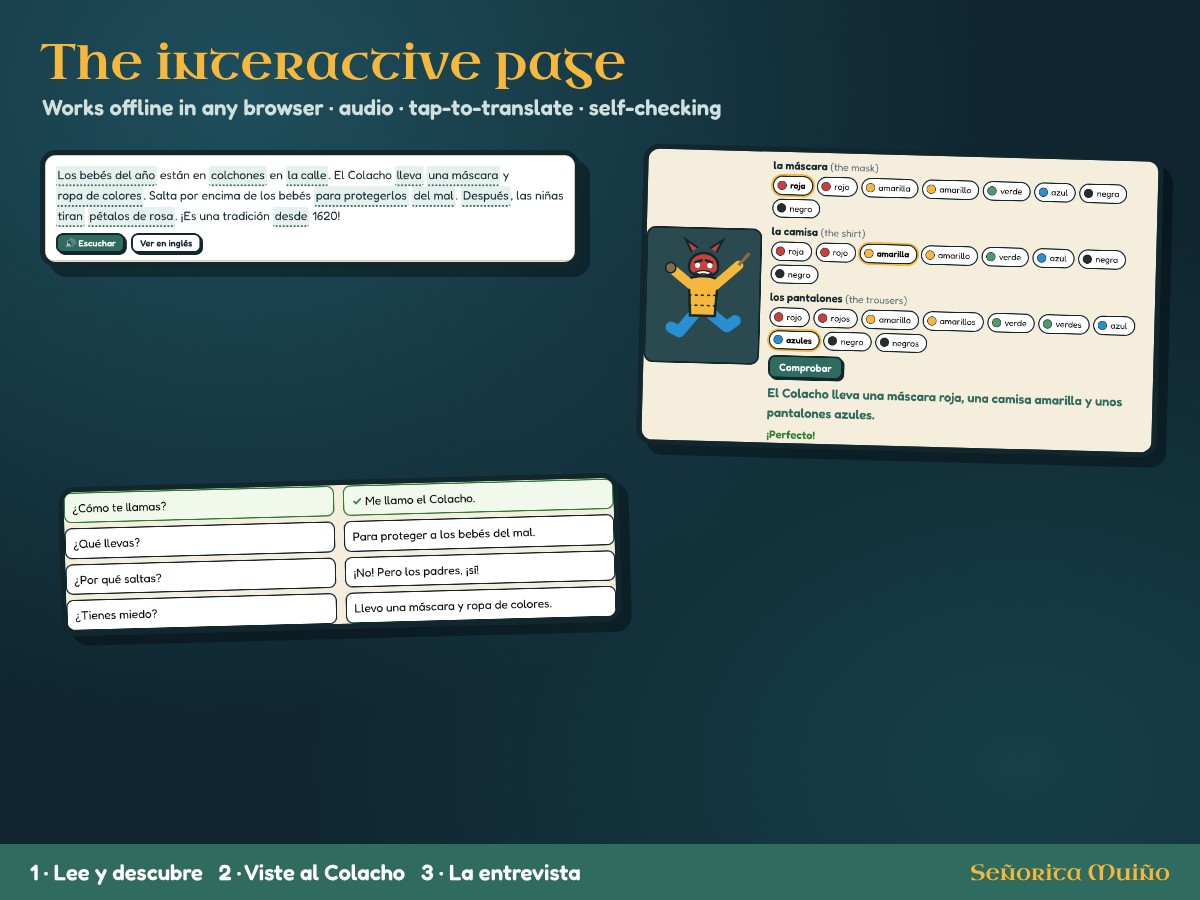Translate 'del mal' in the passage
Screen dimensions: 1200x900
click(x=434, y=196)
